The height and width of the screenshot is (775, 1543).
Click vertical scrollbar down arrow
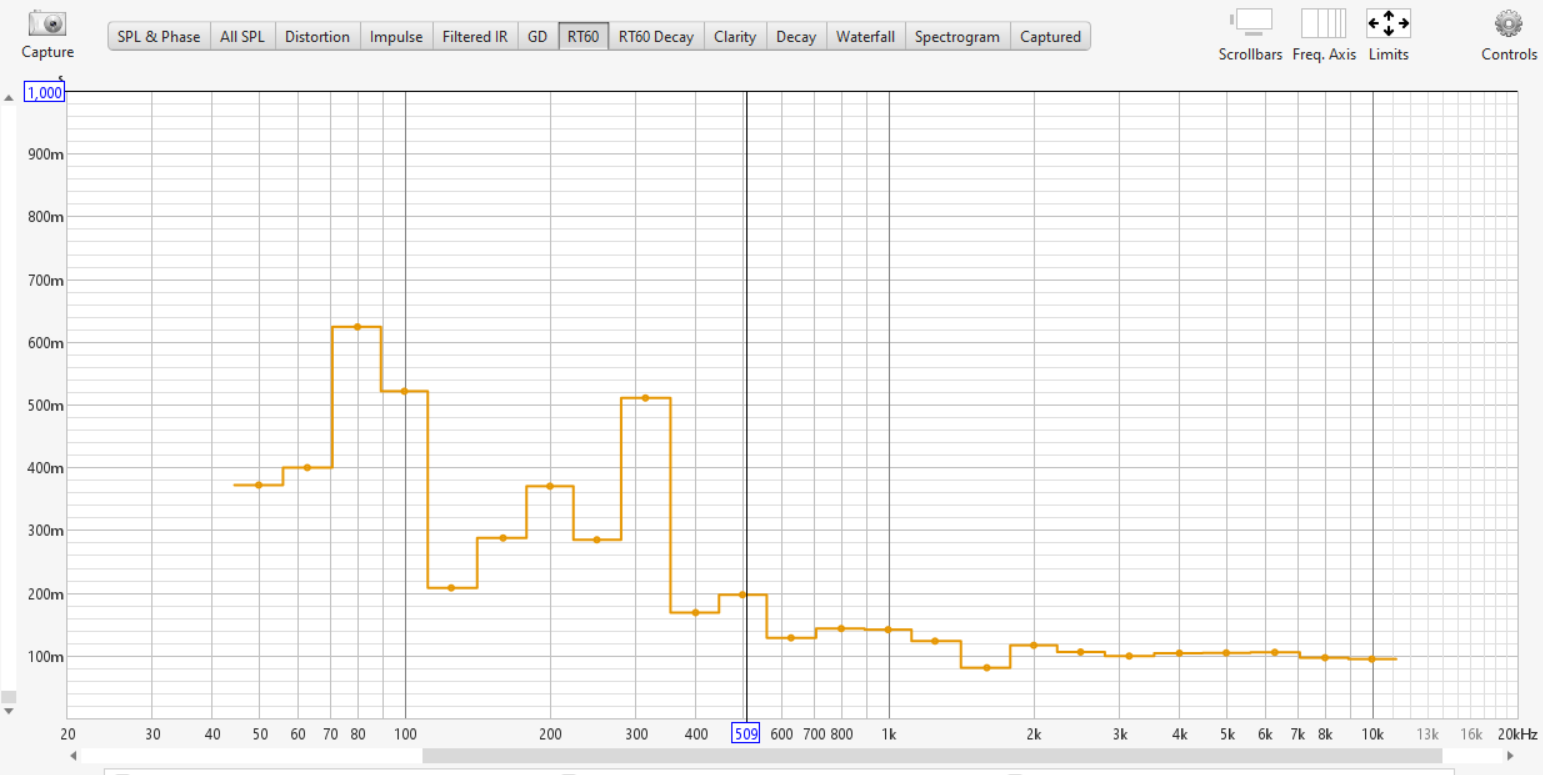9,711
